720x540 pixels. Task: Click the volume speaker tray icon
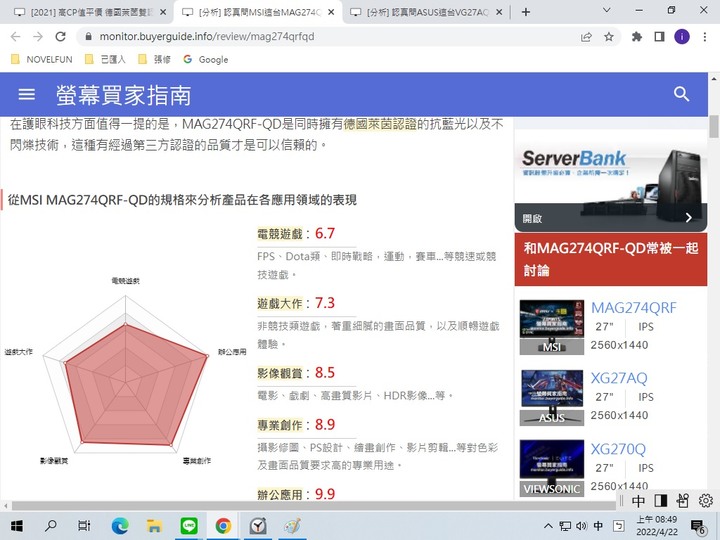coord(581,526)
